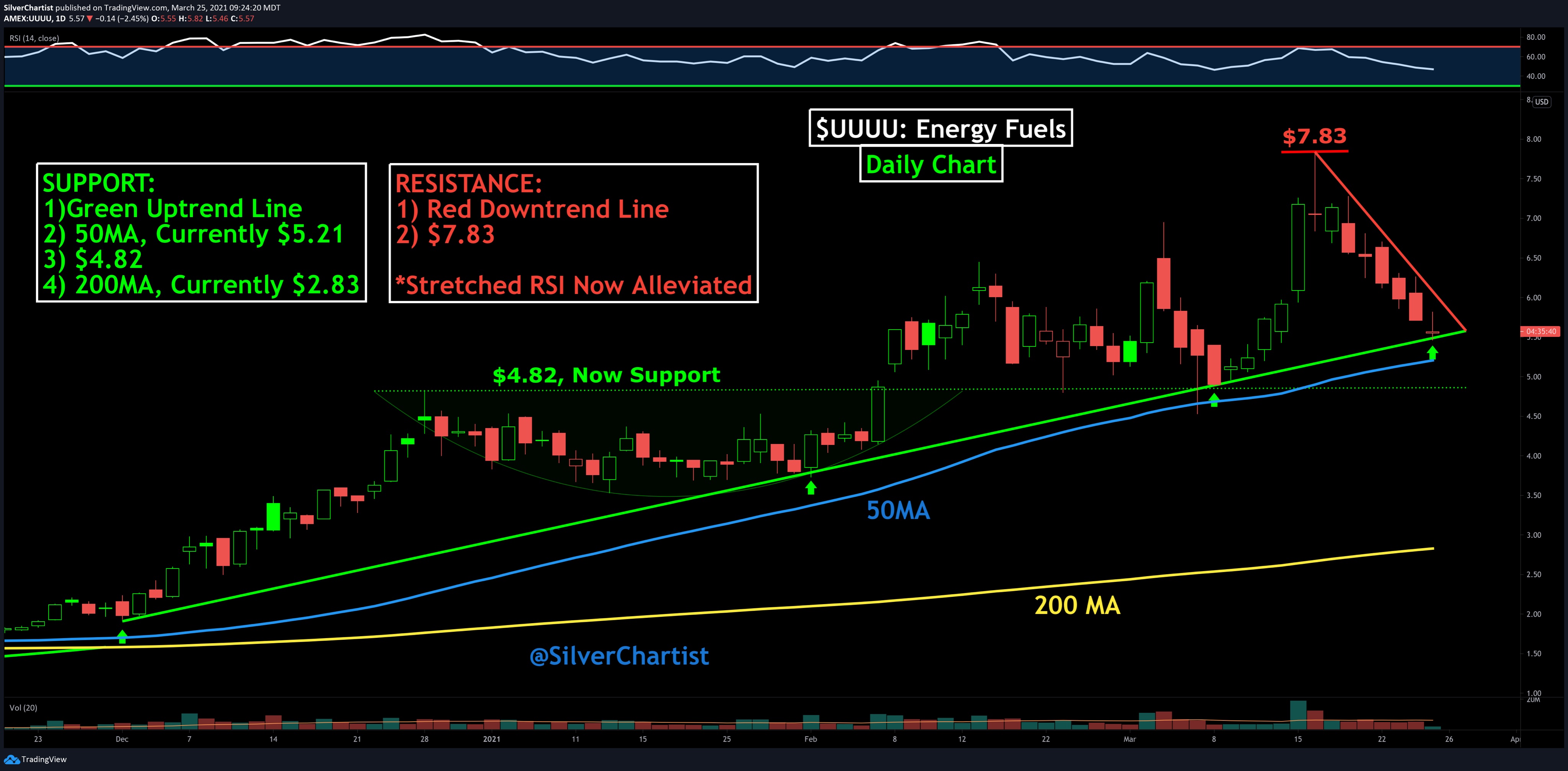Select the "1)Green Uptrend Line" support entry
Image resolution: width=1568 pixels, height=771 pixels.
[173, 209]
